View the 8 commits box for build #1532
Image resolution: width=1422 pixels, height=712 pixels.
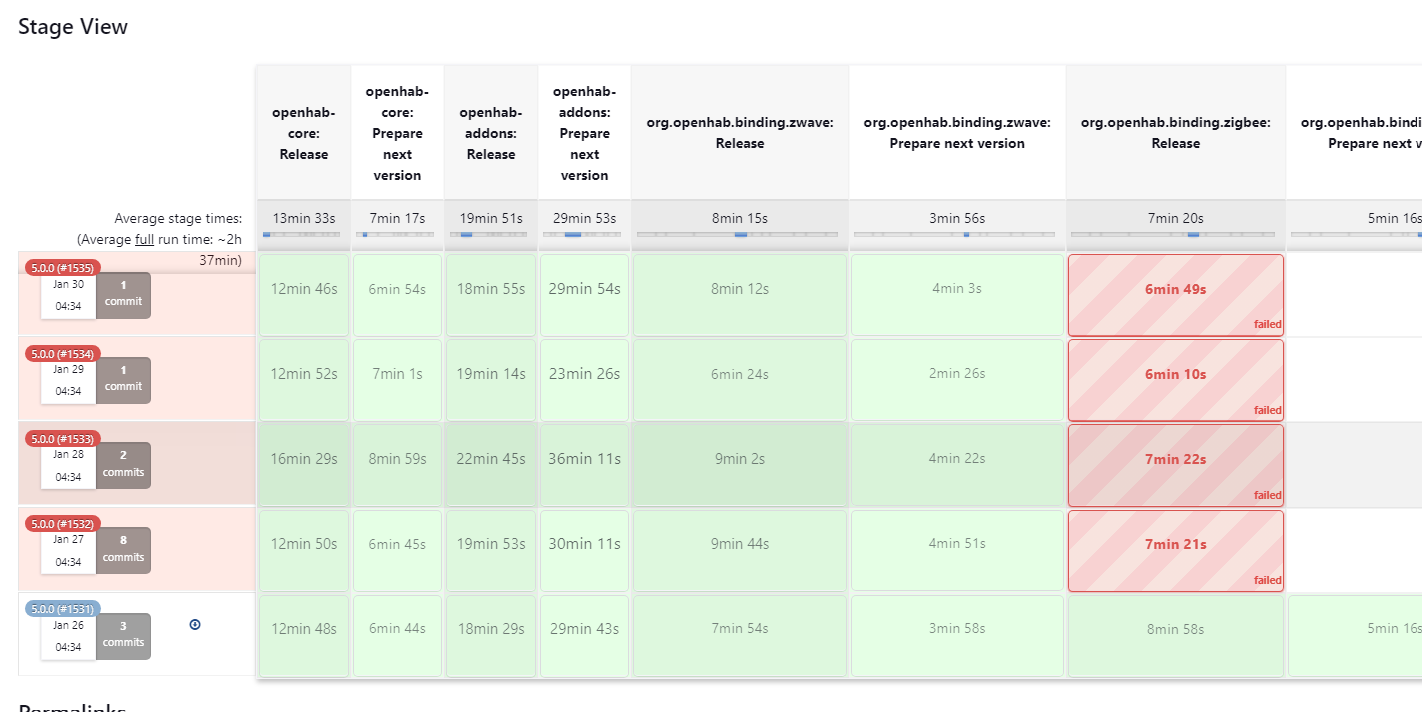pos(123,550)
